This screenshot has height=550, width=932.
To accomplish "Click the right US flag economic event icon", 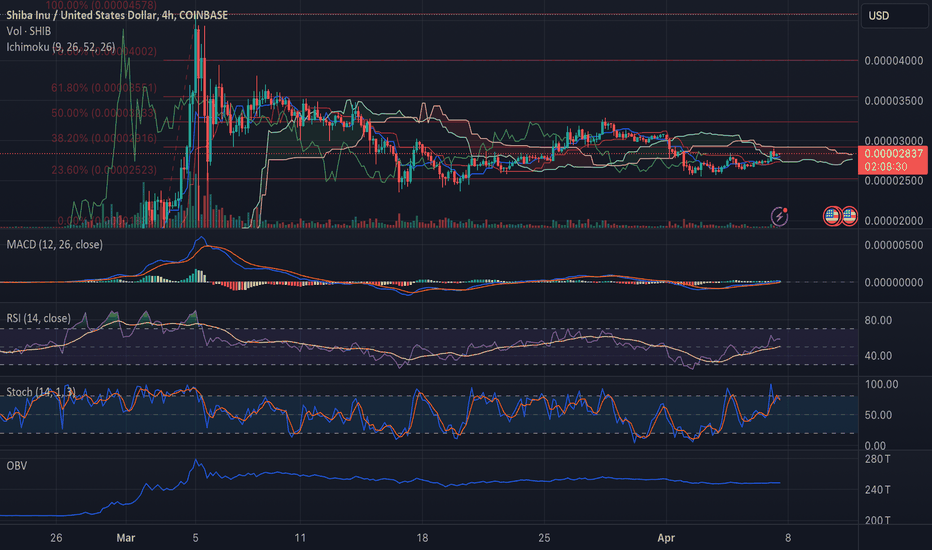I will point(849,216).
